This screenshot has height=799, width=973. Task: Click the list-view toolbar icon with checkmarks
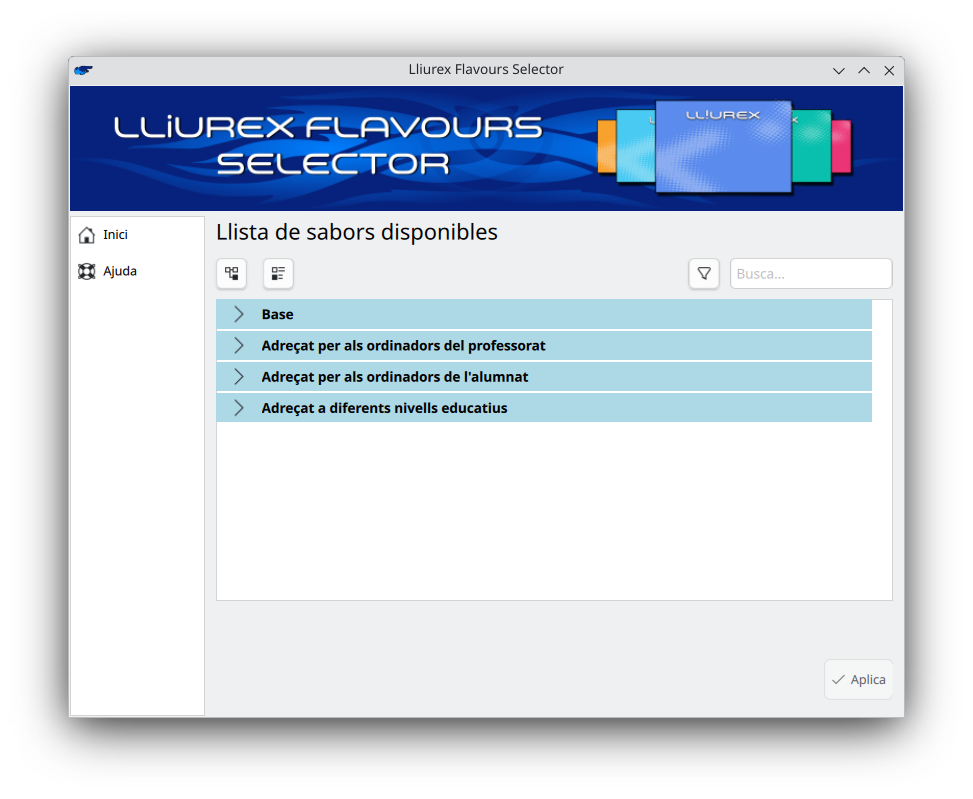pyautogui.click(x=278, y=273)
